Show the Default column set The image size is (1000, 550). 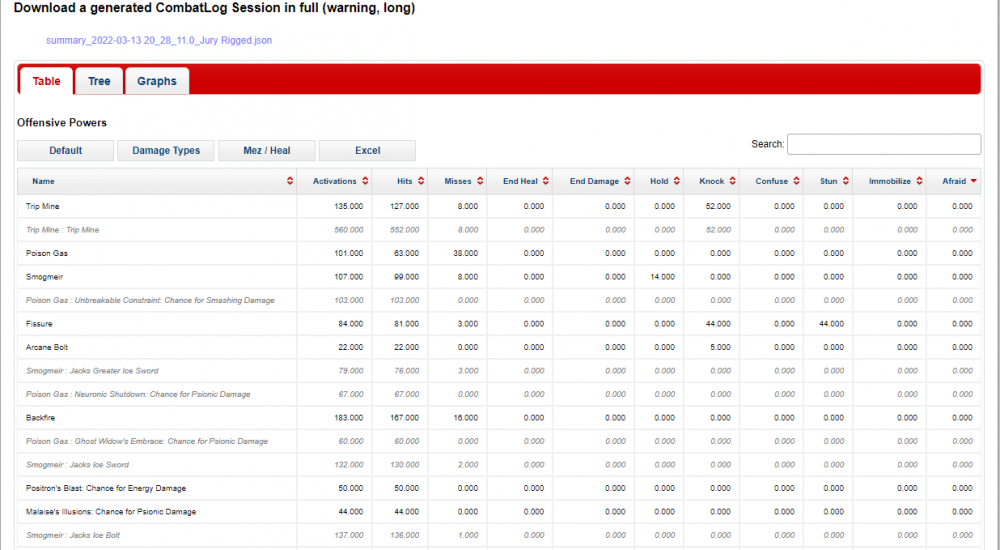point(65,150)
